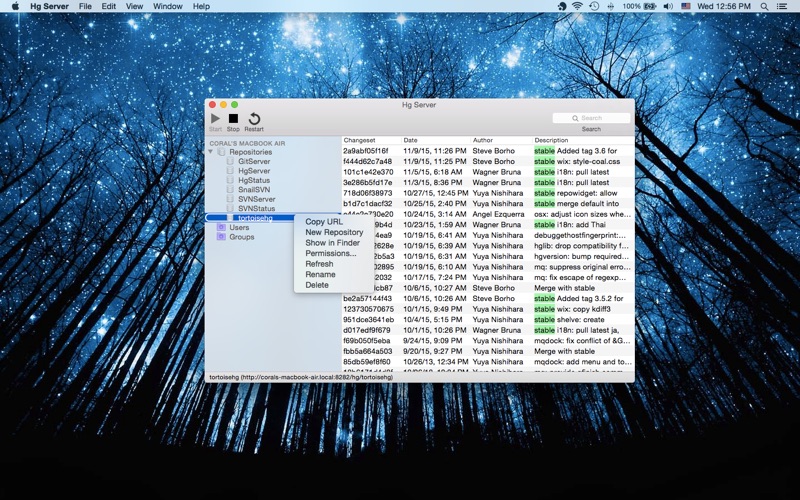Select changeset 718d06f38973 row
800x500 pixels.
tap(488, 193)
